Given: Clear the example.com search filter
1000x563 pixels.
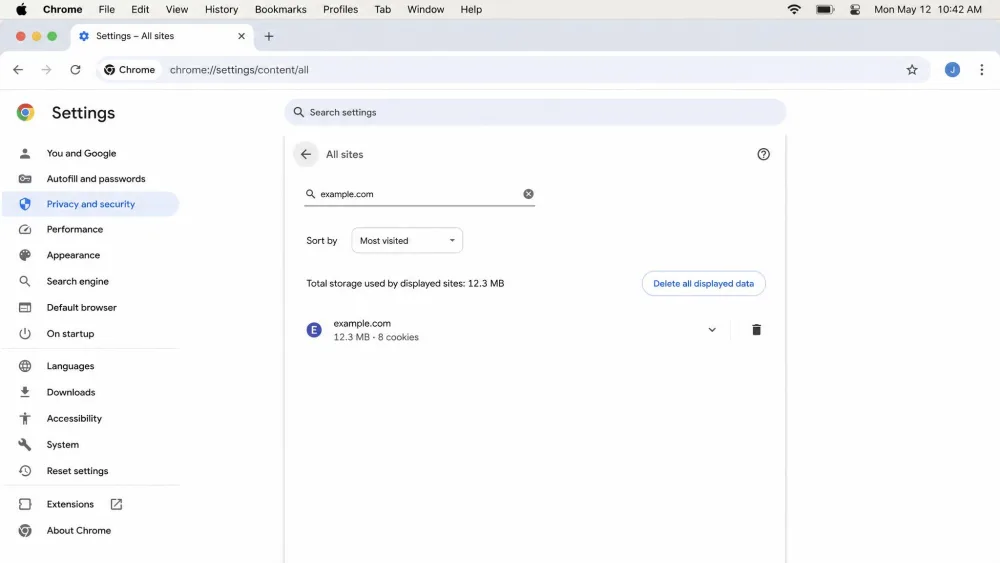Looking at the screenshot, I should point(528,194).
